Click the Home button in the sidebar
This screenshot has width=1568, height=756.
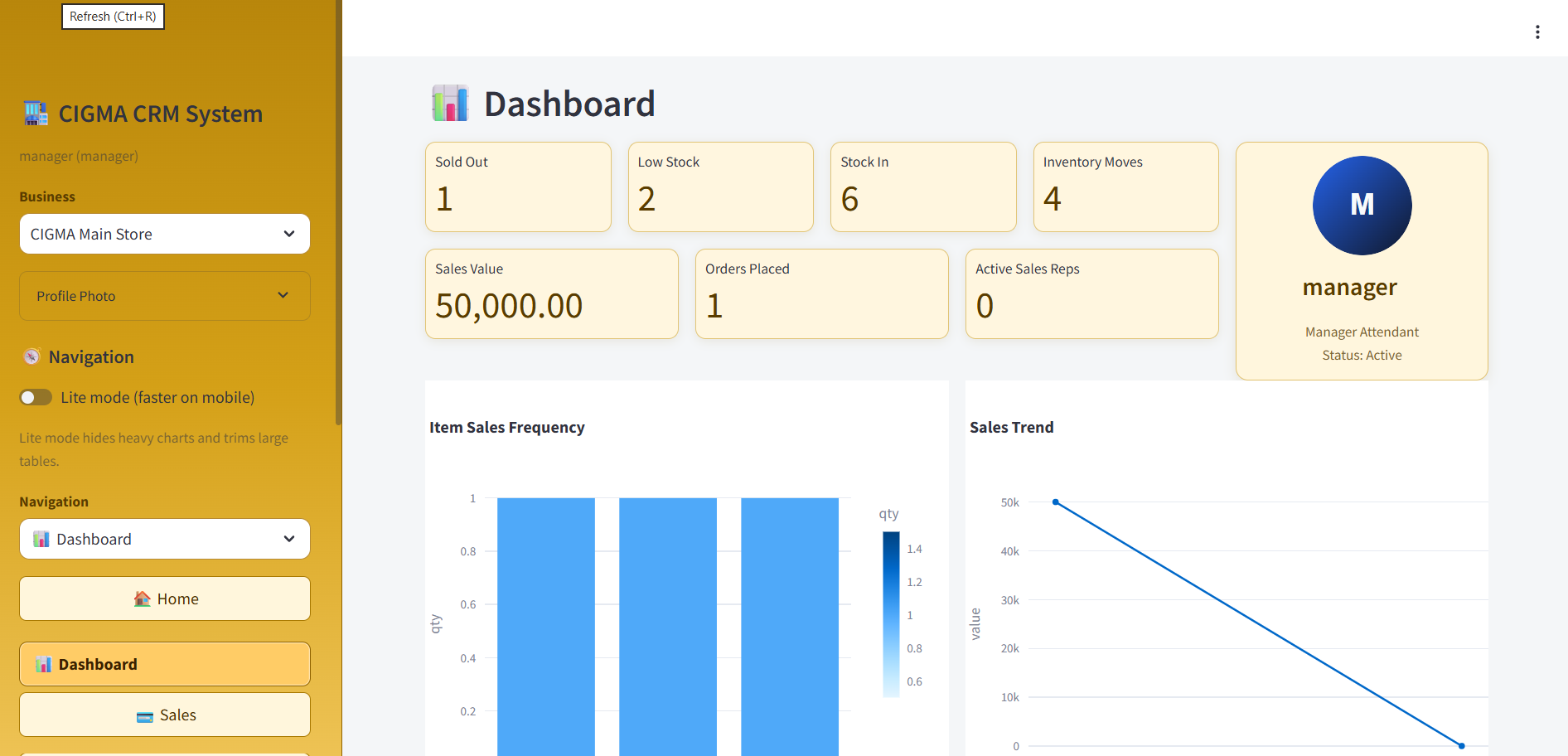point(164,598)
